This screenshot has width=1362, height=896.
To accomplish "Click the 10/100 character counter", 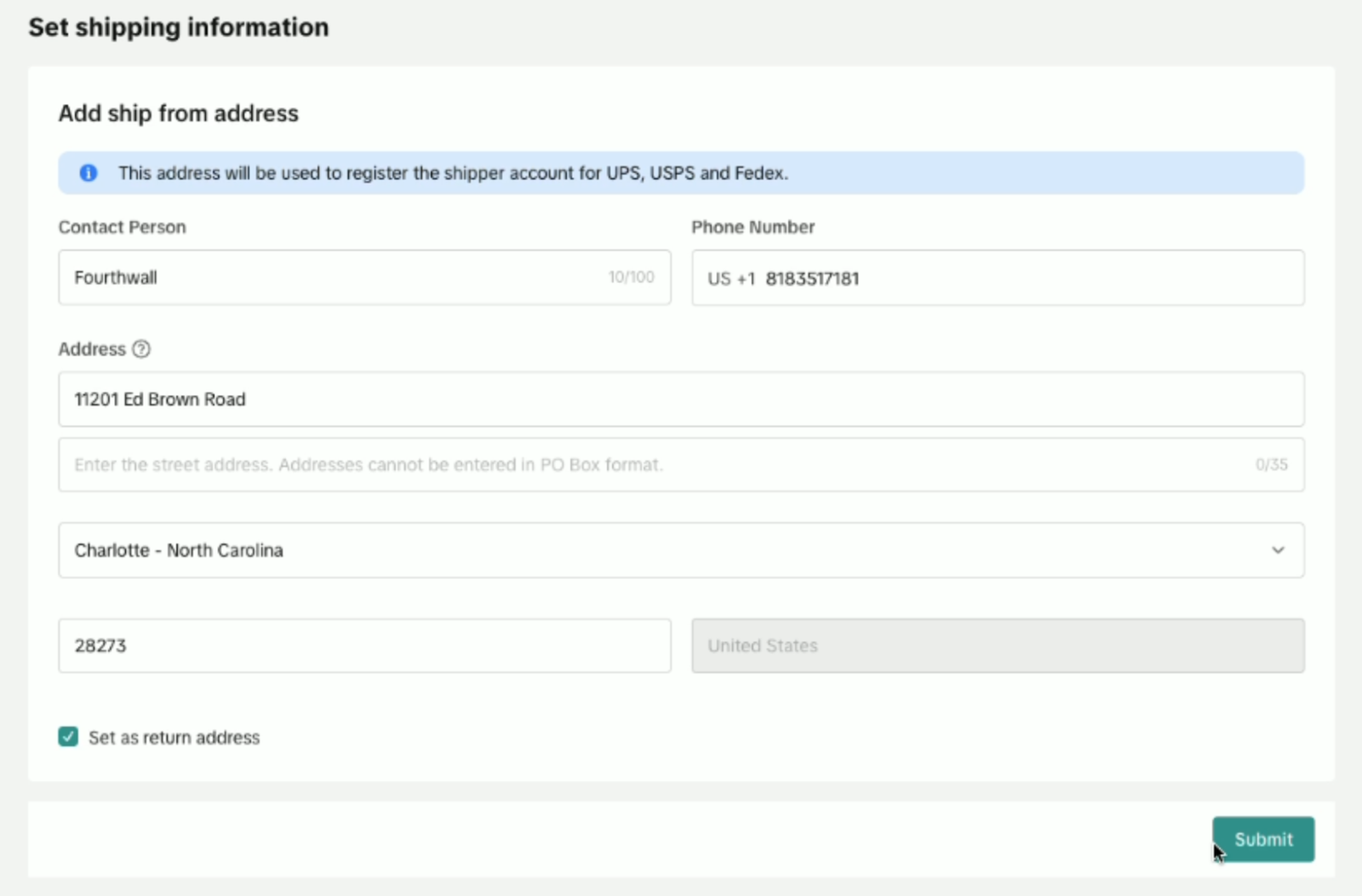I will 631,277.
